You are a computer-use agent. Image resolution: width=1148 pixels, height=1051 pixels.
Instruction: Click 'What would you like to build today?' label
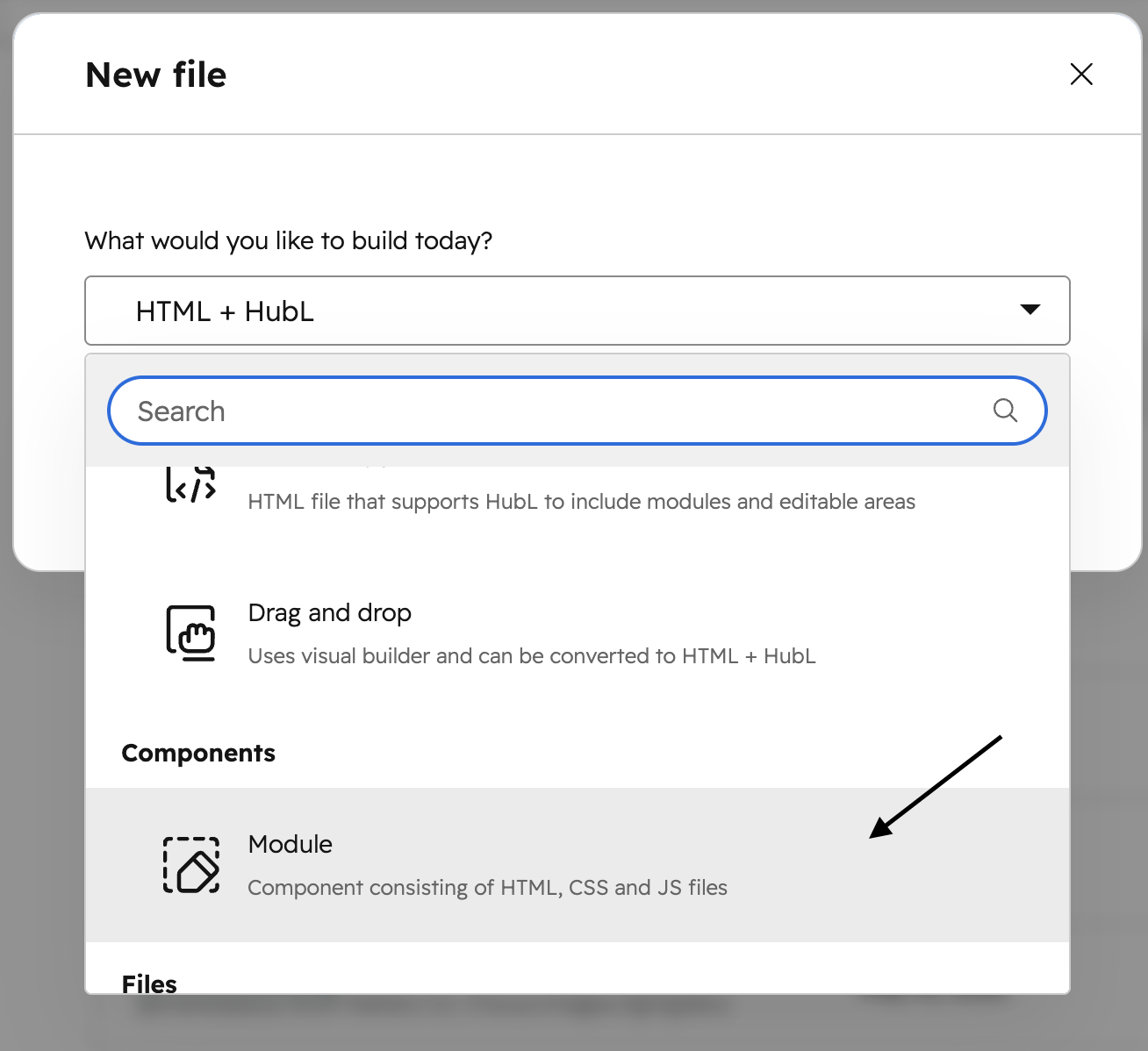pos(289,240)
